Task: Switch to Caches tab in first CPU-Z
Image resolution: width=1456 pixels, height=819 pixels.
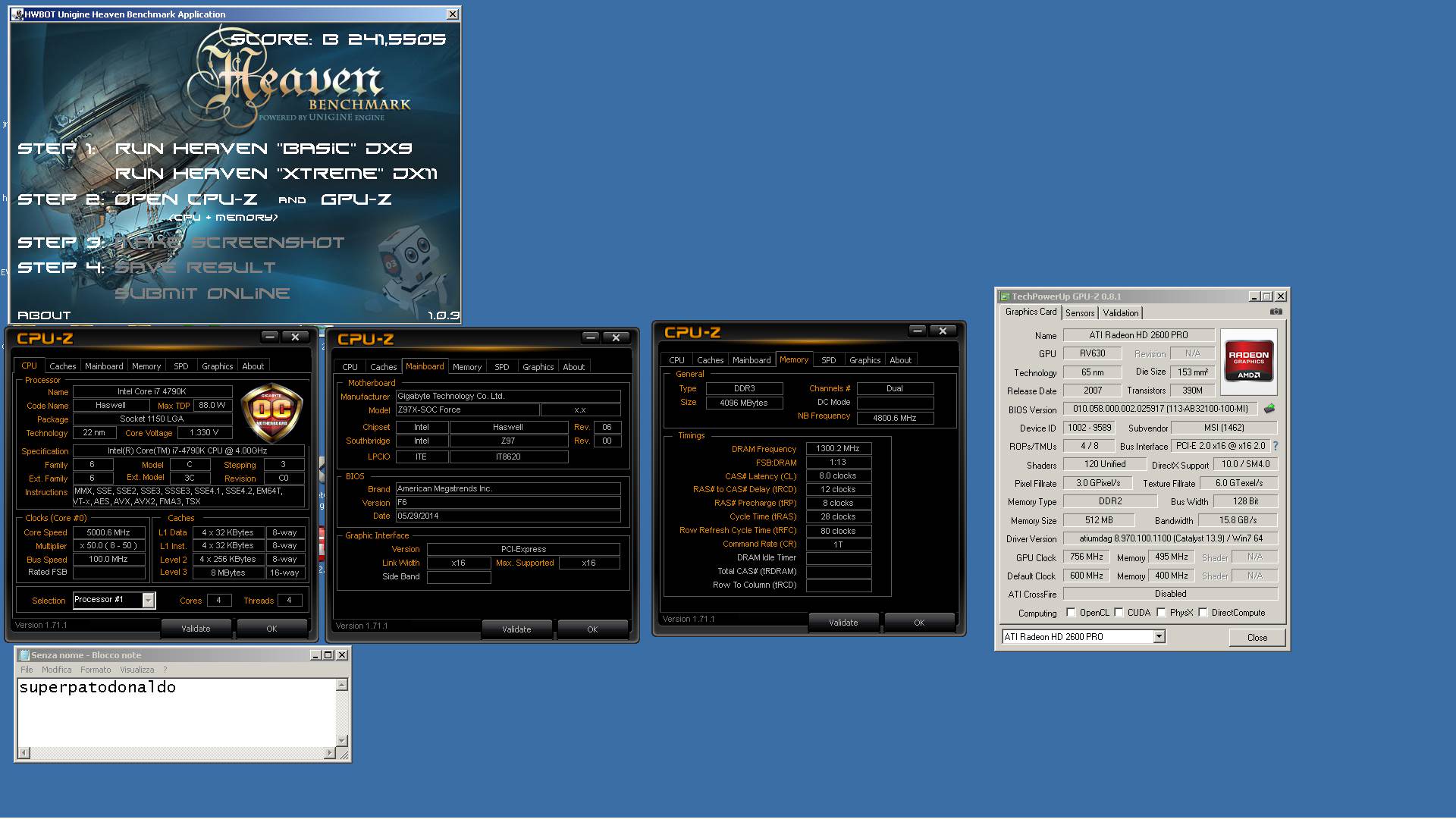Action: 63,366
